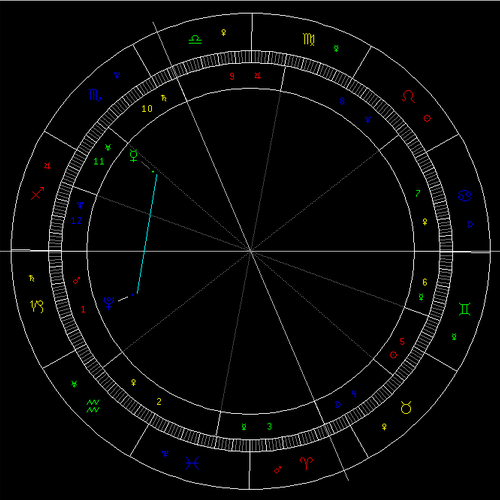Click the red Sun glyph below Leo
This screenshot has height=500, width=500.
pos(427,118)
